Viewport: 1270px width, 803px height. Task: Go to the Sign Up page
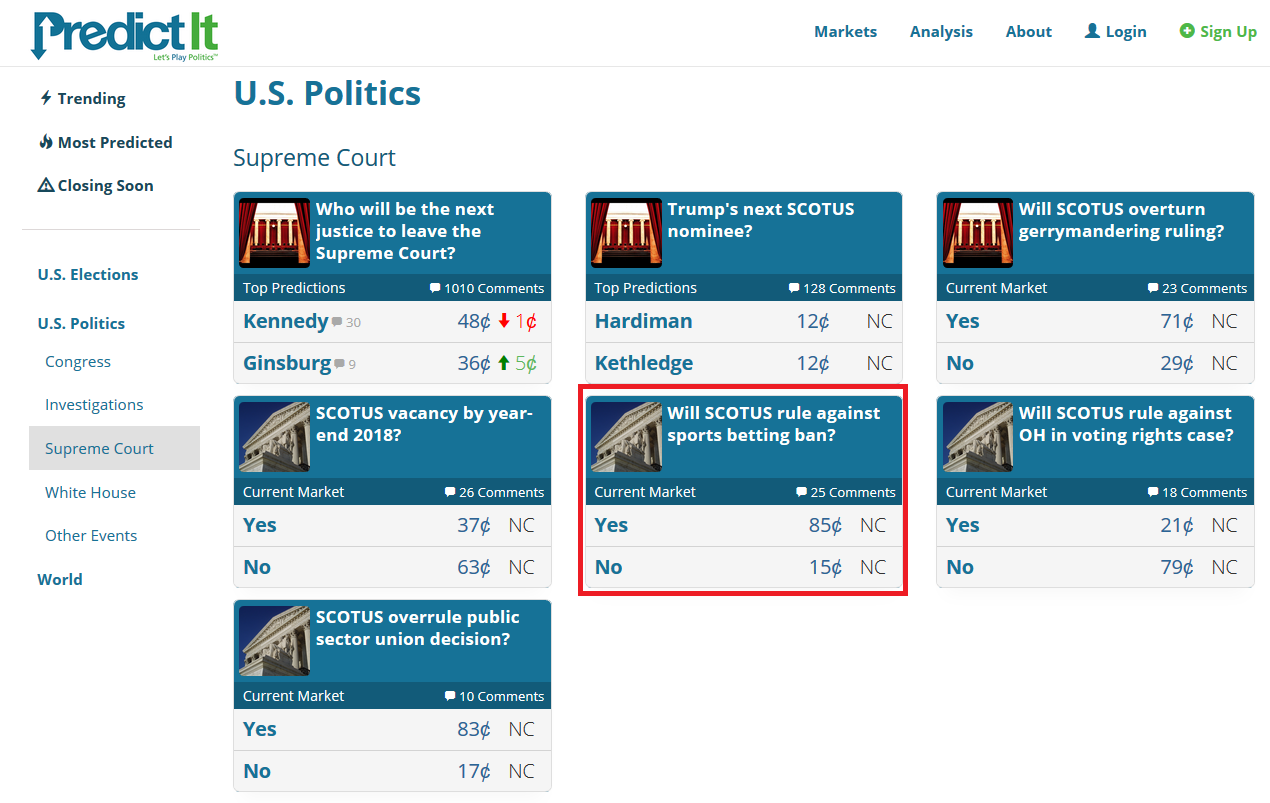click(1218, 31)
